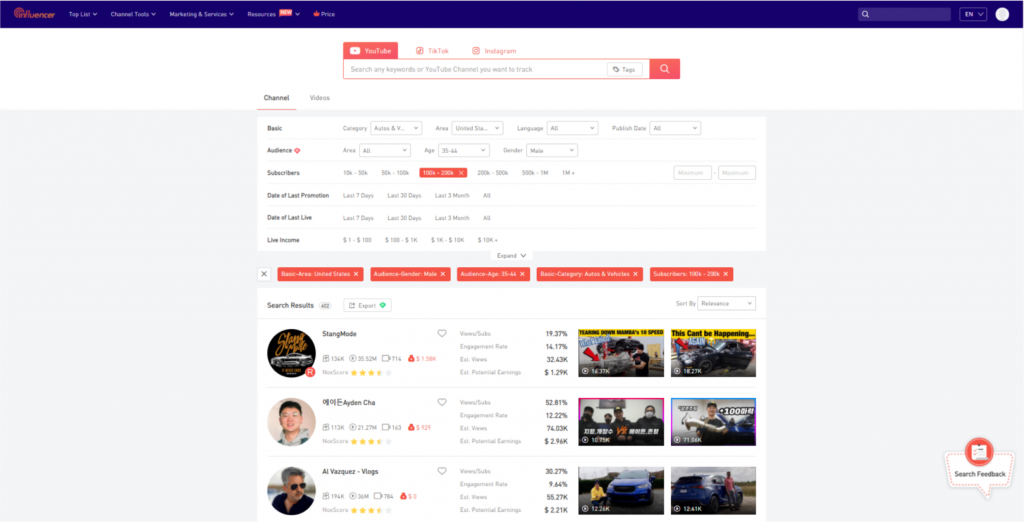This screenshot has height=522, width=1024.
Task: Select the 1M + subscribers range
Action: coord(568,172)
